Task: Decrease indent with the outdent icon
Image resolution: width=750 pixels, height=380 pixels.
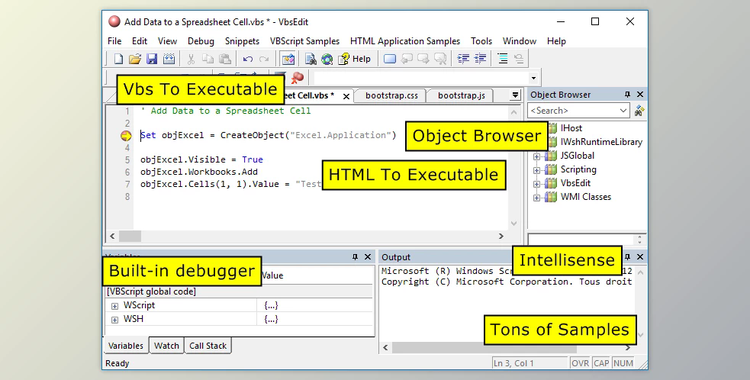Action: (x=463, y=59)
